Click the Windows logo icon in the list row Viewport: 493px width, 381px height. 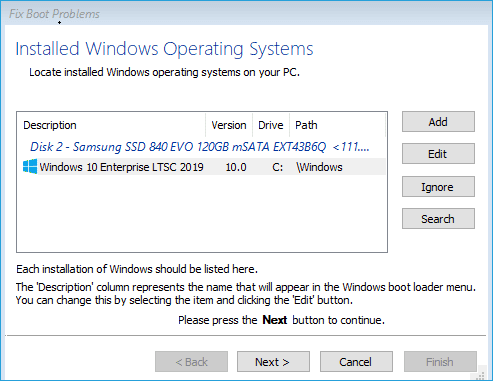pyautogui.click(x=30, y=166)
